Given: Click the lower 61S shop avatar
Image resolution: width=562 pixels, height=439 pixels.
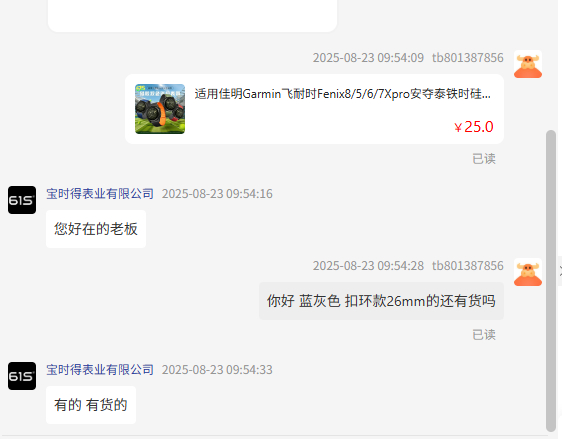Looking at the screenshot, I should pos(22,376).
